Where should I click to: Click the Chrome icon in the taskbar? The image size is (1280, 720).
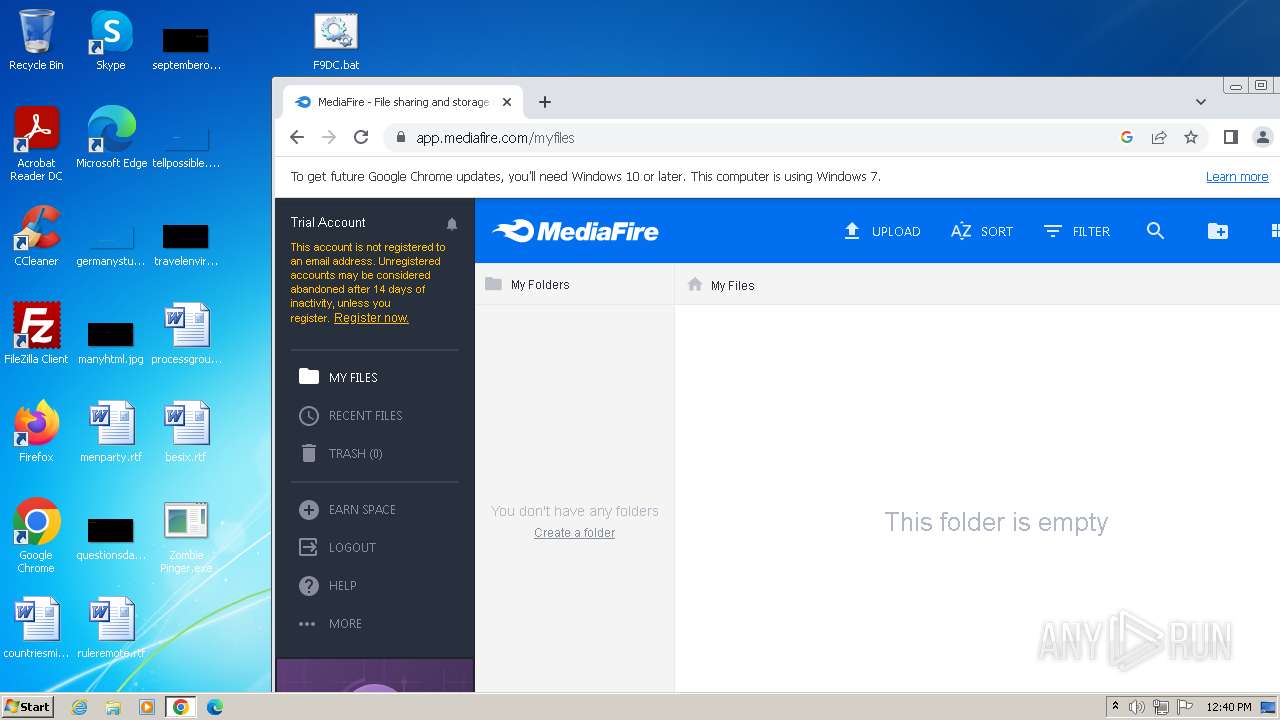(x=181, y=707)
